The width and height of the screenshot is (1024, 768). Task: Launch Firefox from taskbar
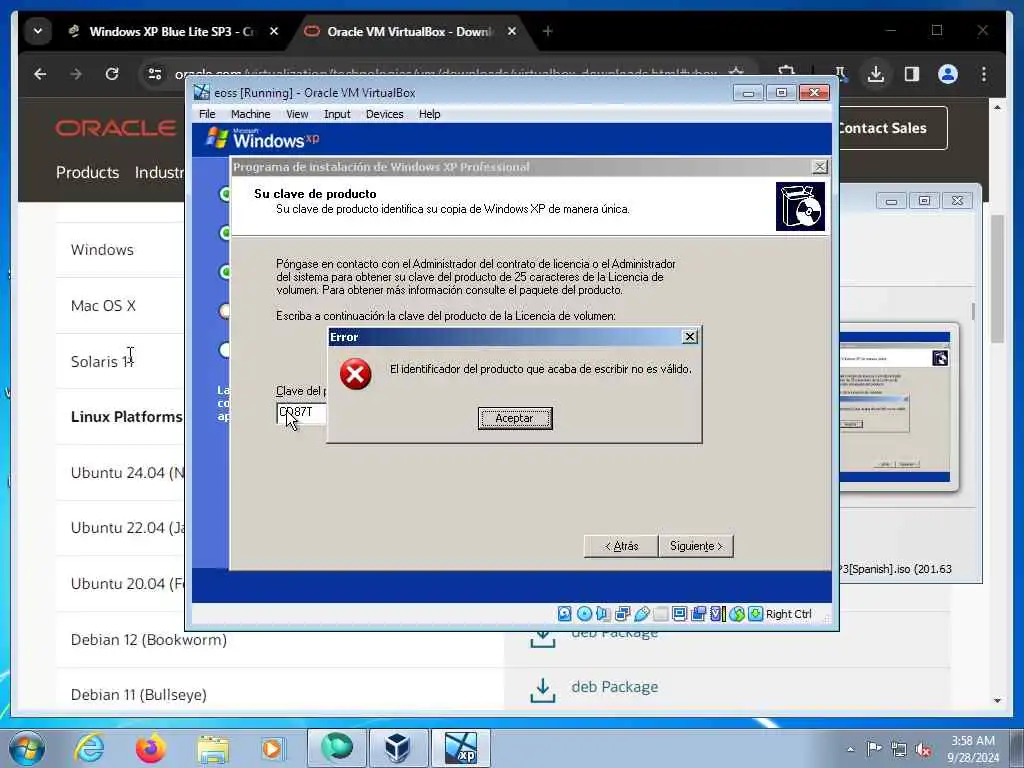(x=151, y=748)
